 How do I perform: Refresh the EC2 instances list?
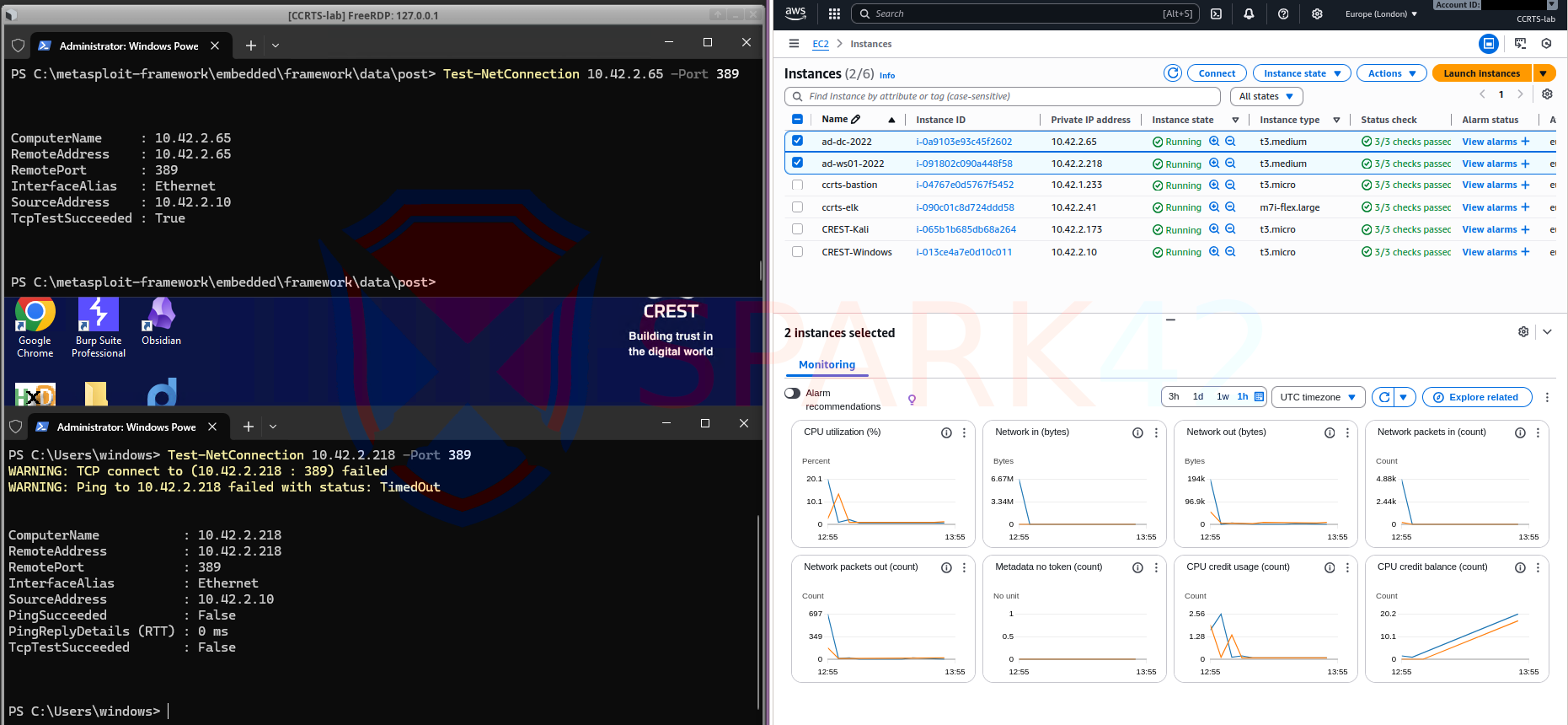pos(1172,73)
